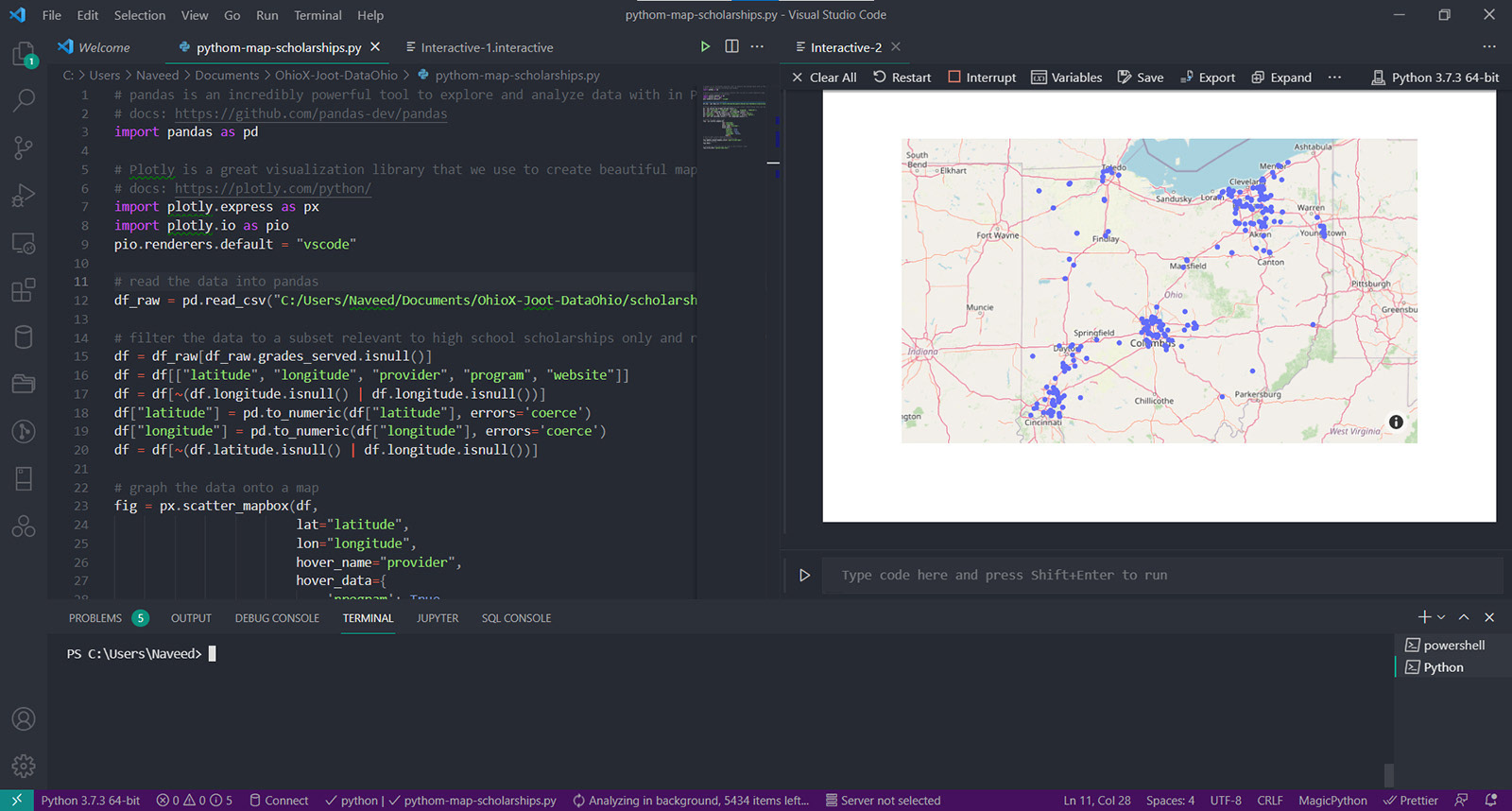The image size is (1512, 811).
Task: Open the DEBUG CONSOLE tab
Action: [277, 618]
